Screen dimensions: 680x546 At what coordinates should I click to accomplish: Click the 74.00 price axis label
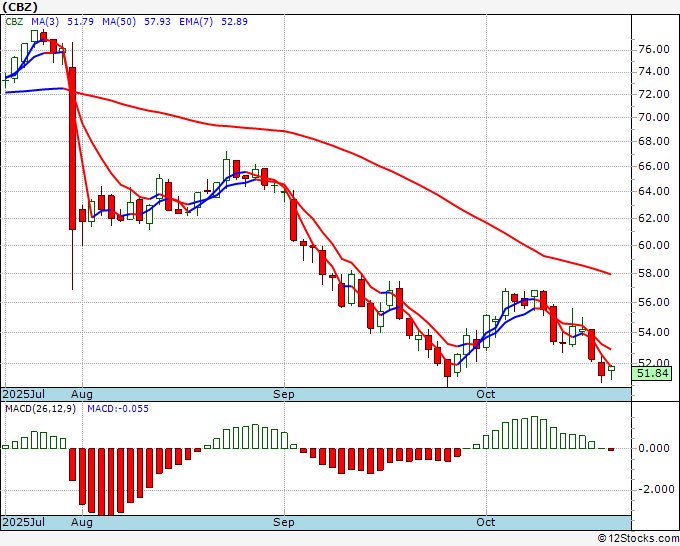coord(654,72)
